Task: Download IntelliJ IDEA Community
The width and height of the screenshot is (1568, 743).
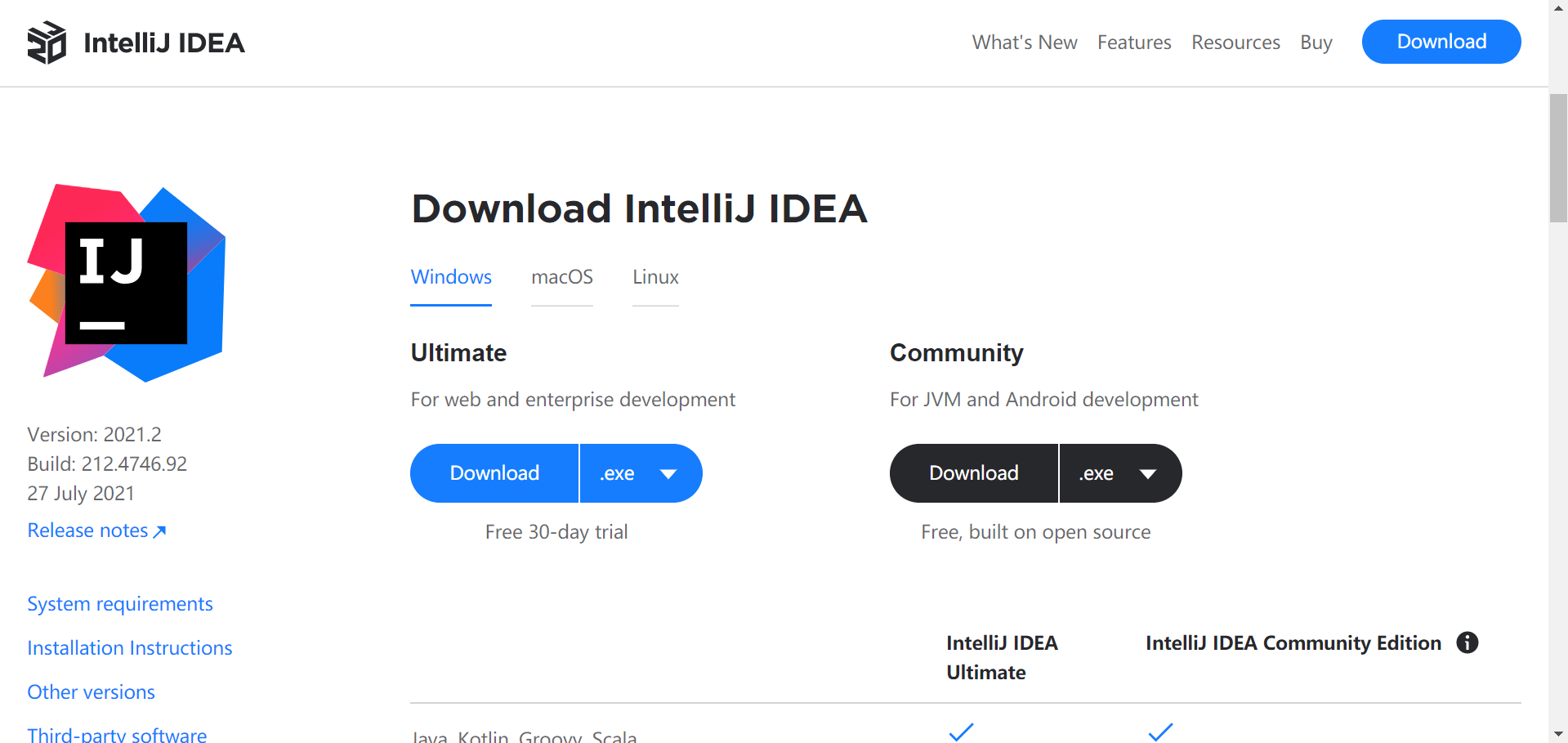Action: (973, 472)
